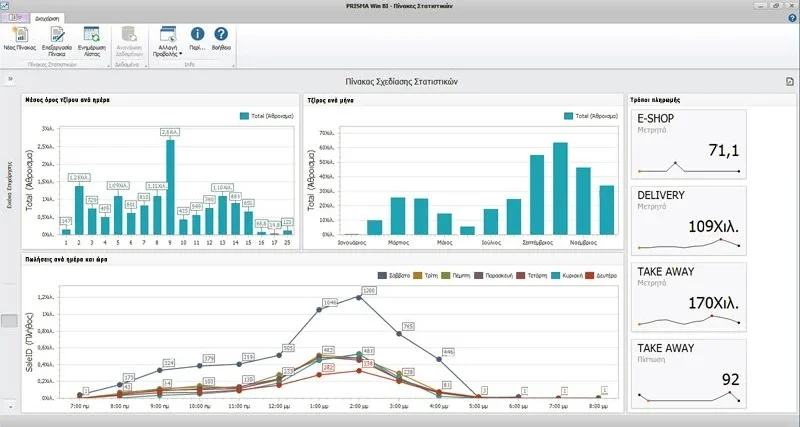Click the 2,64 value label above bar 9
Screen dimensions: 800x427
click(x=170, y=132)
